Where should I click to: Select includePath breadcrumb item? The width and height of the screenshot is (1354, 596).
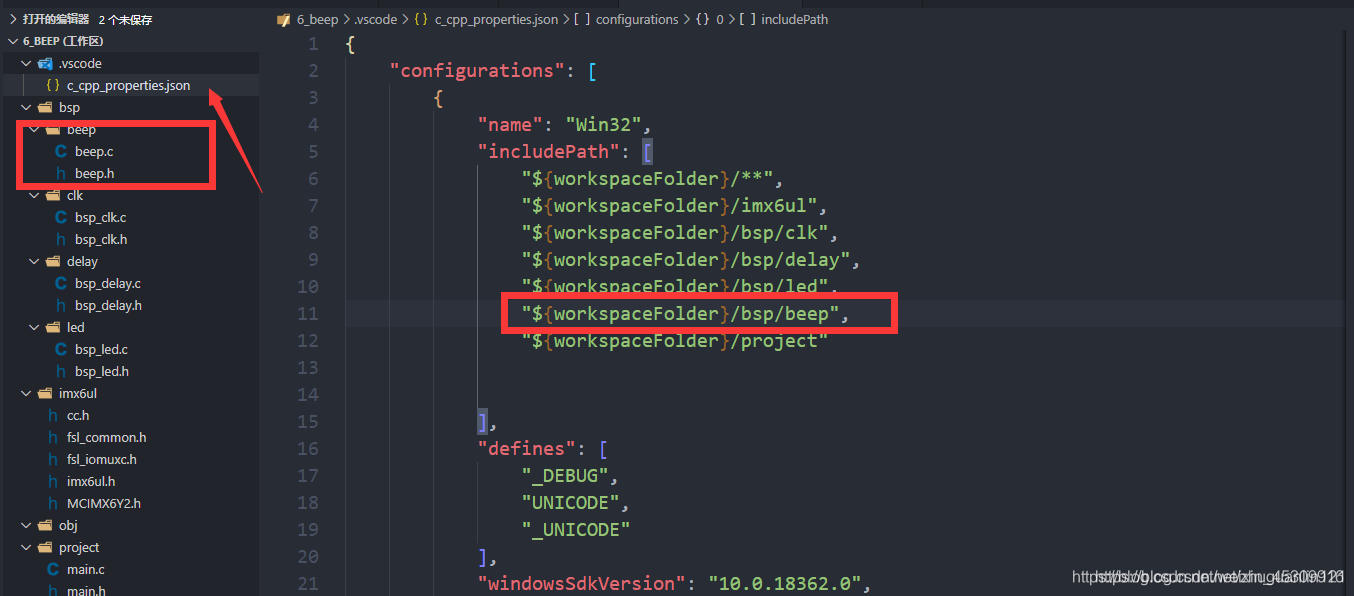(794, 19)
